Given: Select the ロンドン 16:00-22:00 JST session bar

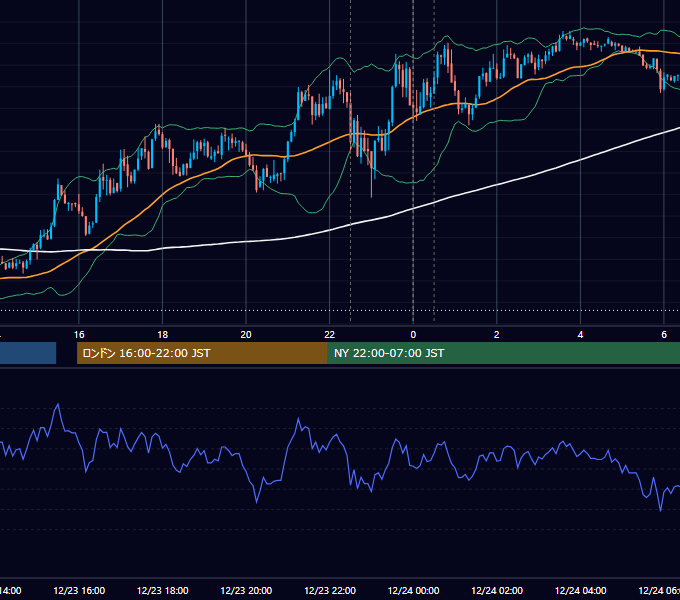Looking at the screenshot, I should (202, 353).
